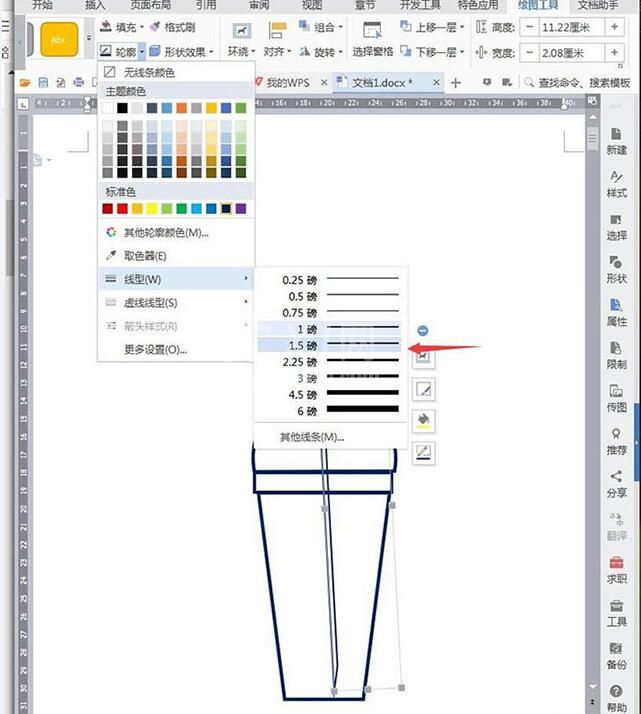Click the 环绕 text wrap icon
This screenshot has width=641, height=714.
tap(241, 31)
